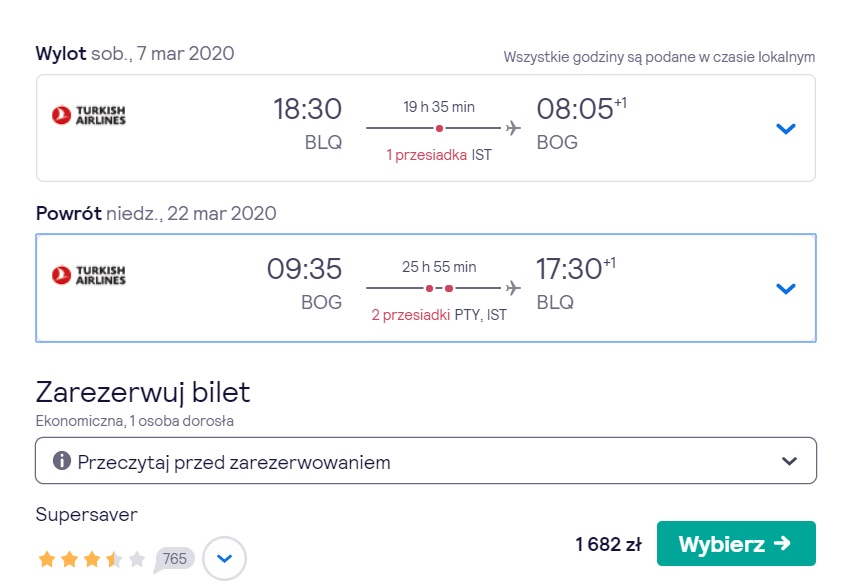852x586 pixels.
Task: Click the red stopover dot on outbound route
Action: (439, 129)
